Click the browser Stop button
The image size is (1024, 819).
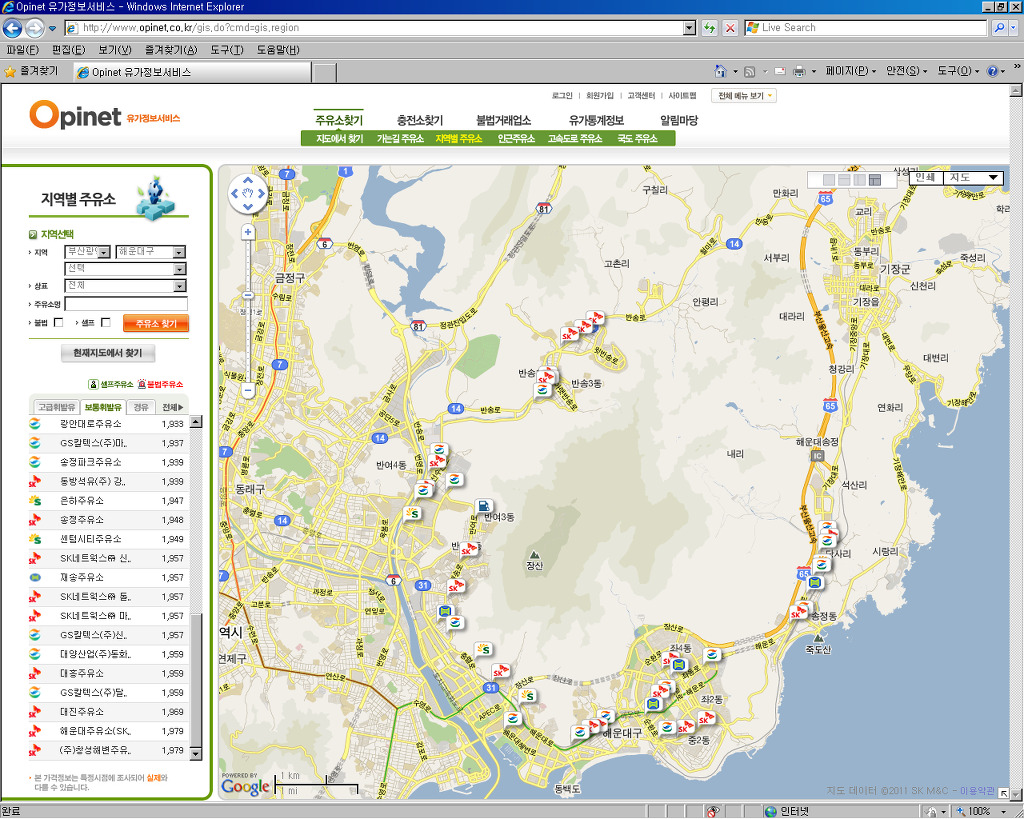click(731, 28)
